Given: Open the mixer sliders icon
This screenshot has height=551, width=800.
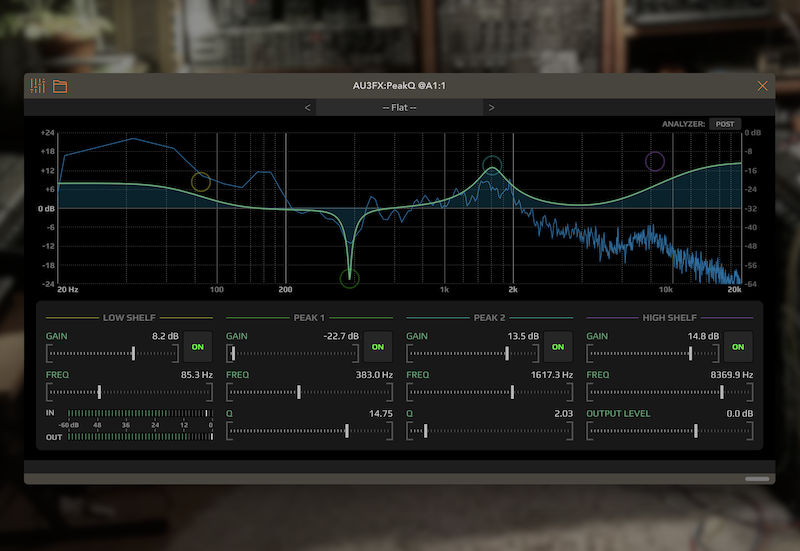Looking at the screenshot, I should point(37,86).
